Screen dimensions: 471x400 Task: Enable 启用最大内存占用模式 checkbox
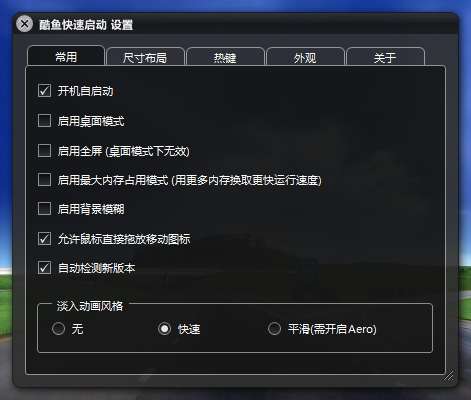[x=44, y=180]
